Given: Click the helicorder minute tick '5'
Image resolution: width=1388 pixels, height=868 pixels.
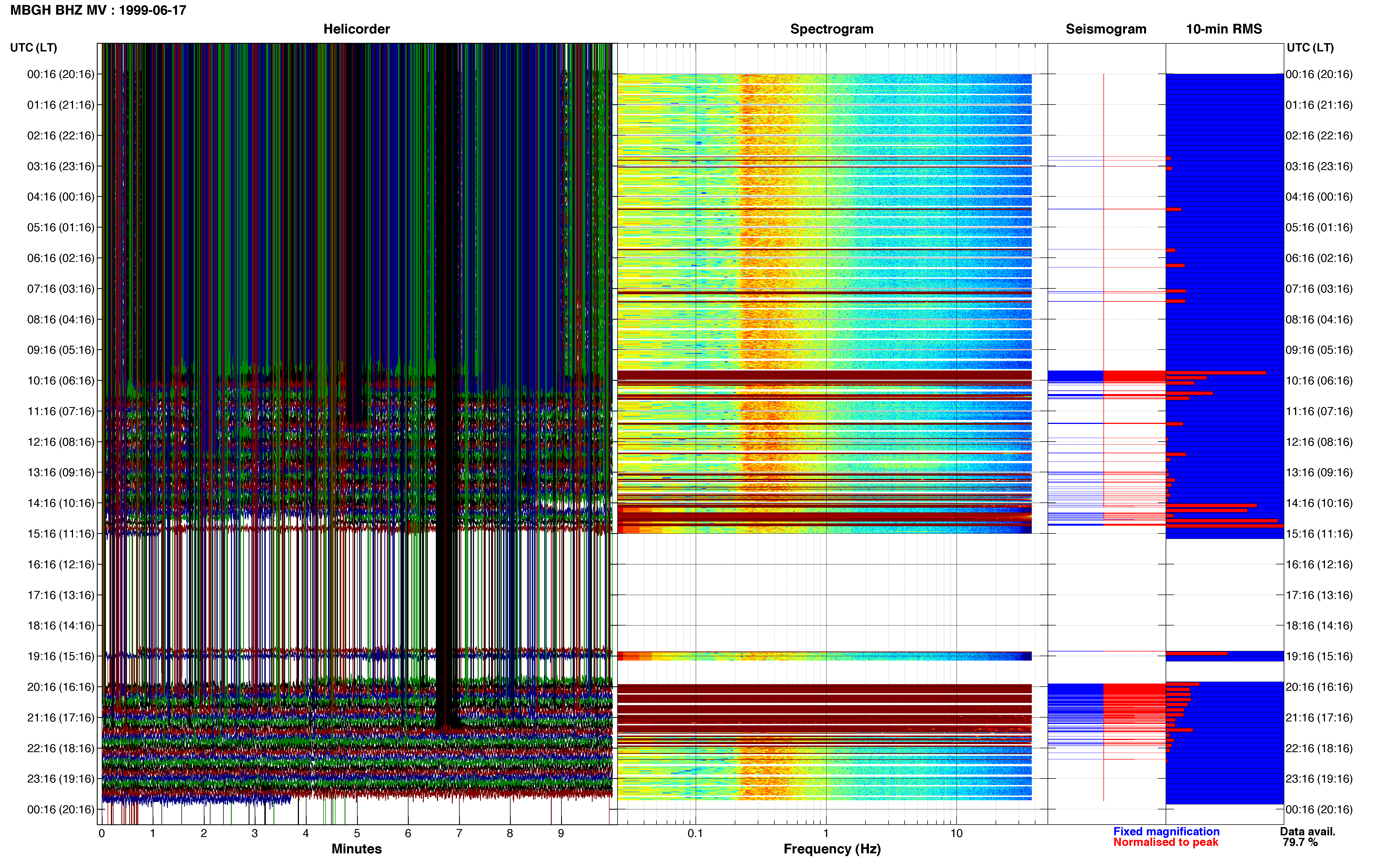Looking at the screenshot, I should click(357, 833).
